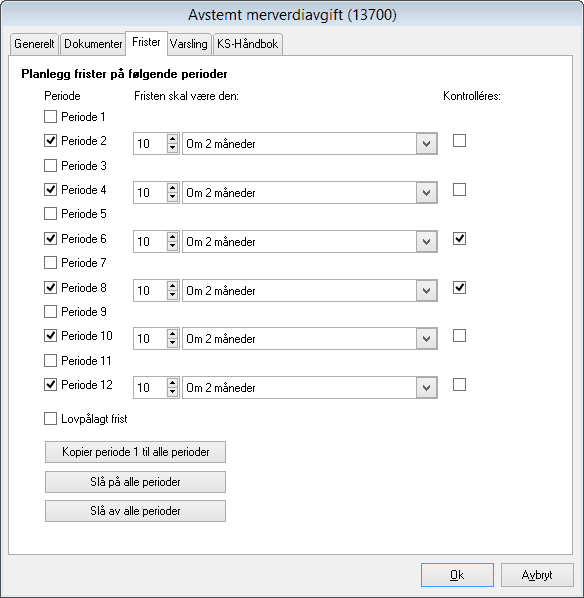Viewport: 584px width, 598px height.
Task: Check Kontrolléres for Periode 4
Action: click(x=459, y=190)
